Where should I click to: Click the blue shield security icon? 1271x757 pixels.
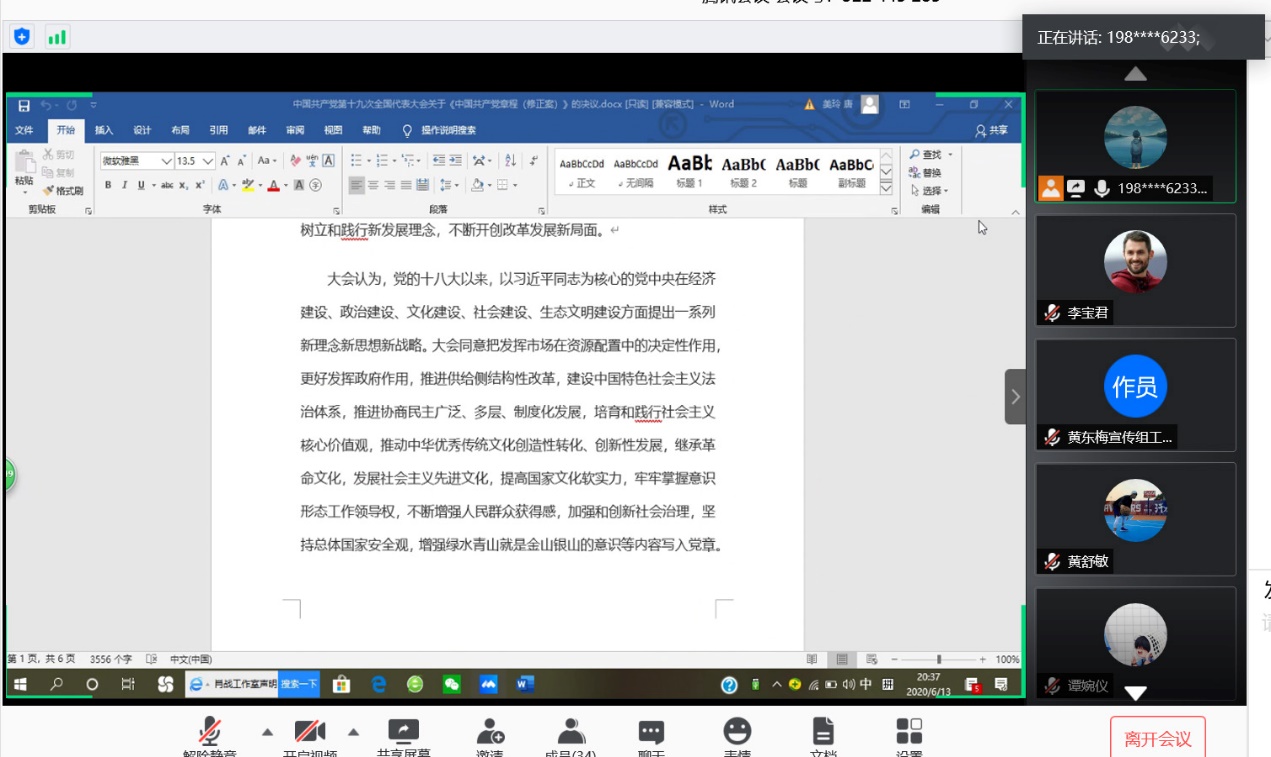point(22,37)
